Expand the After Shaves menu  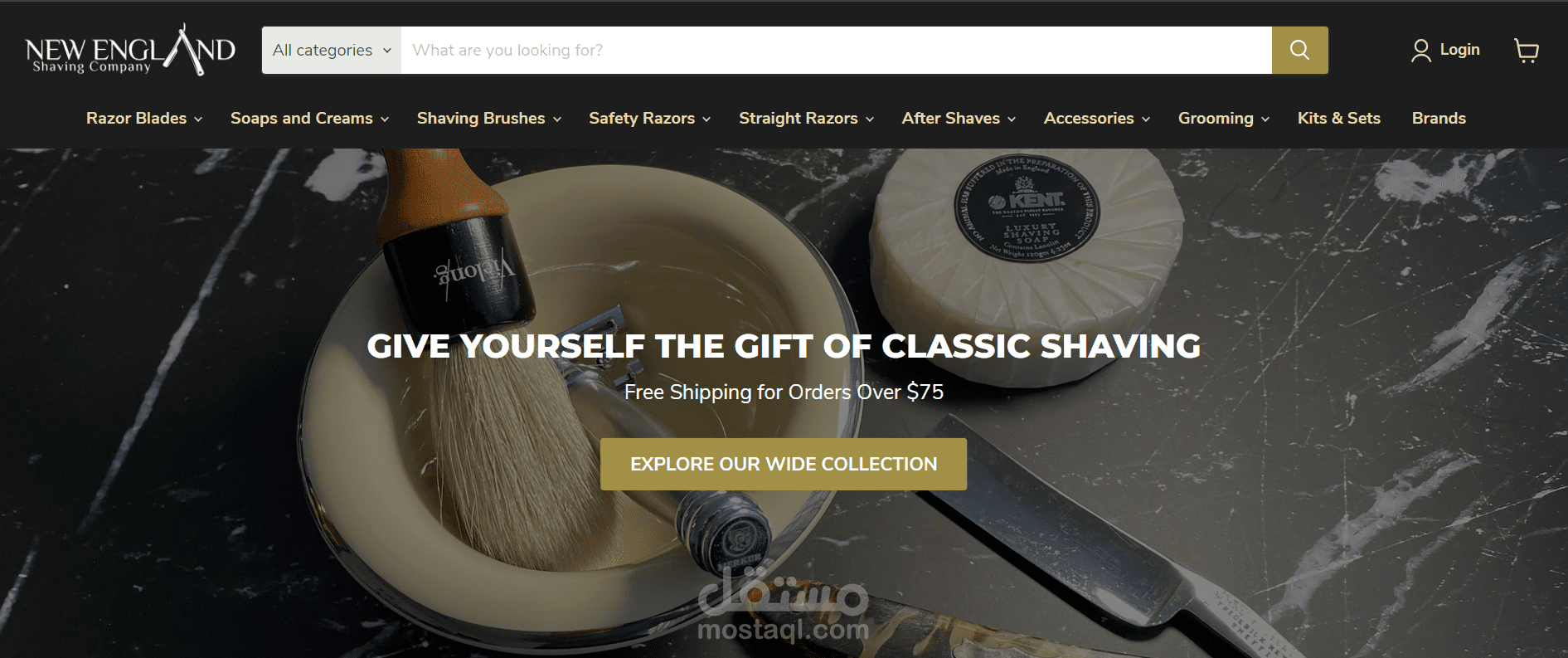pyautogui.click(x=959, y=118)
